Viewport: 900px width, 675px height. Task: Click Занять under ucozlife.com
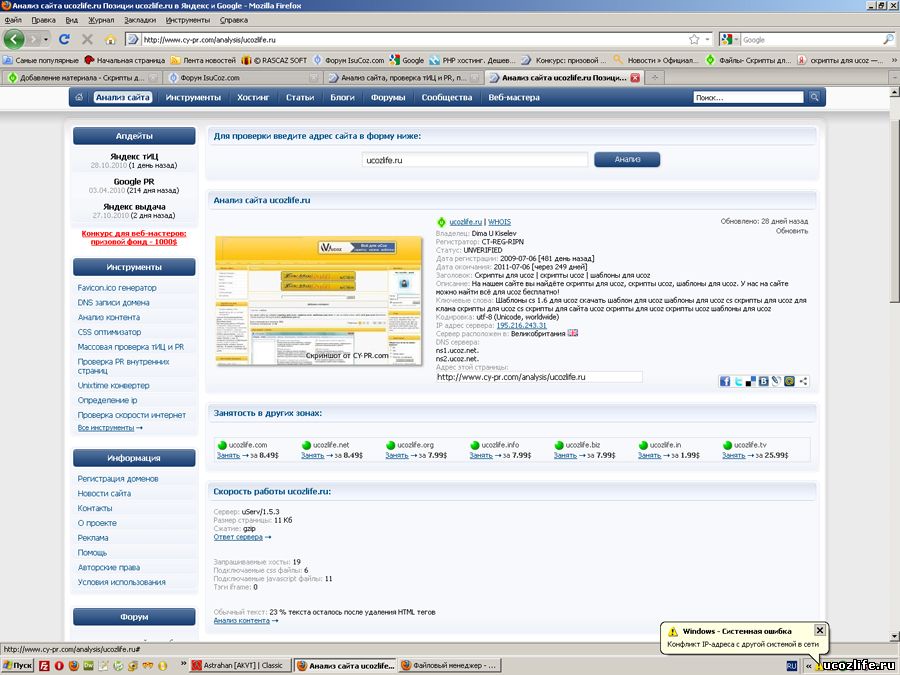(x=228, y=455)
